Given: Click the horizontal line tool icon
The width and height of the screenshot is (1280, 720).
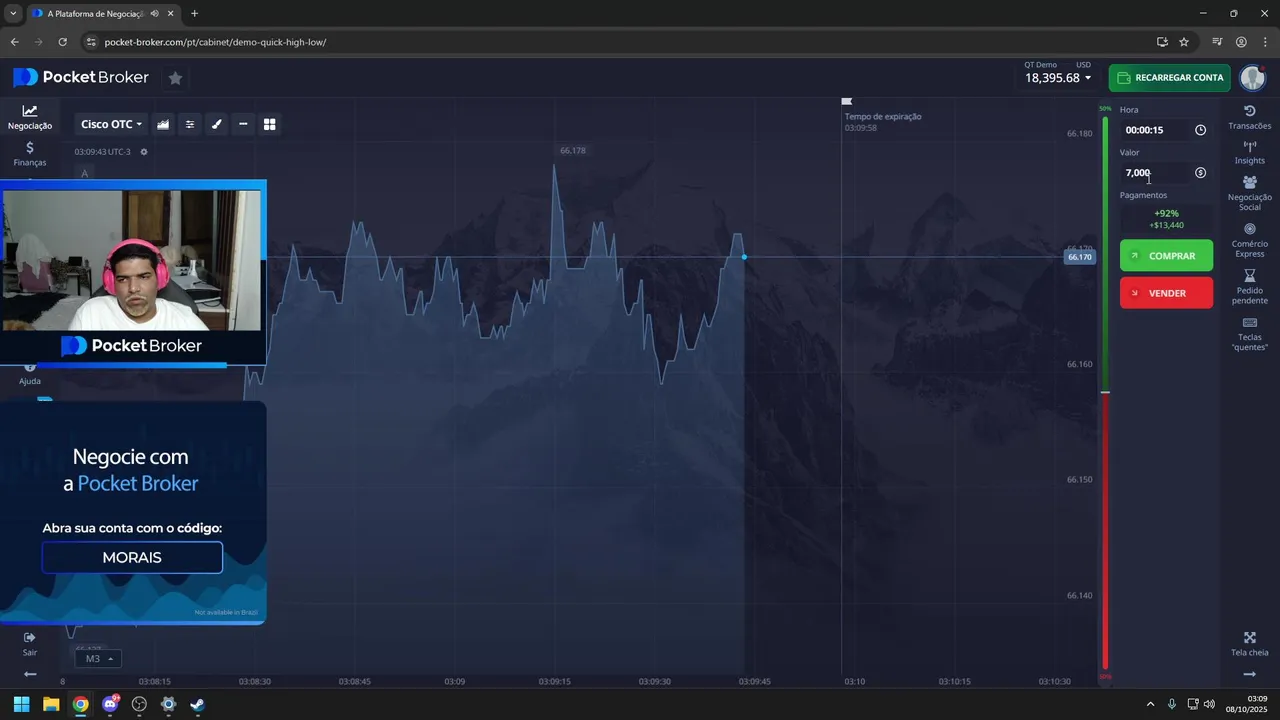Looking at the screenshot, I should tap(243, 124).
